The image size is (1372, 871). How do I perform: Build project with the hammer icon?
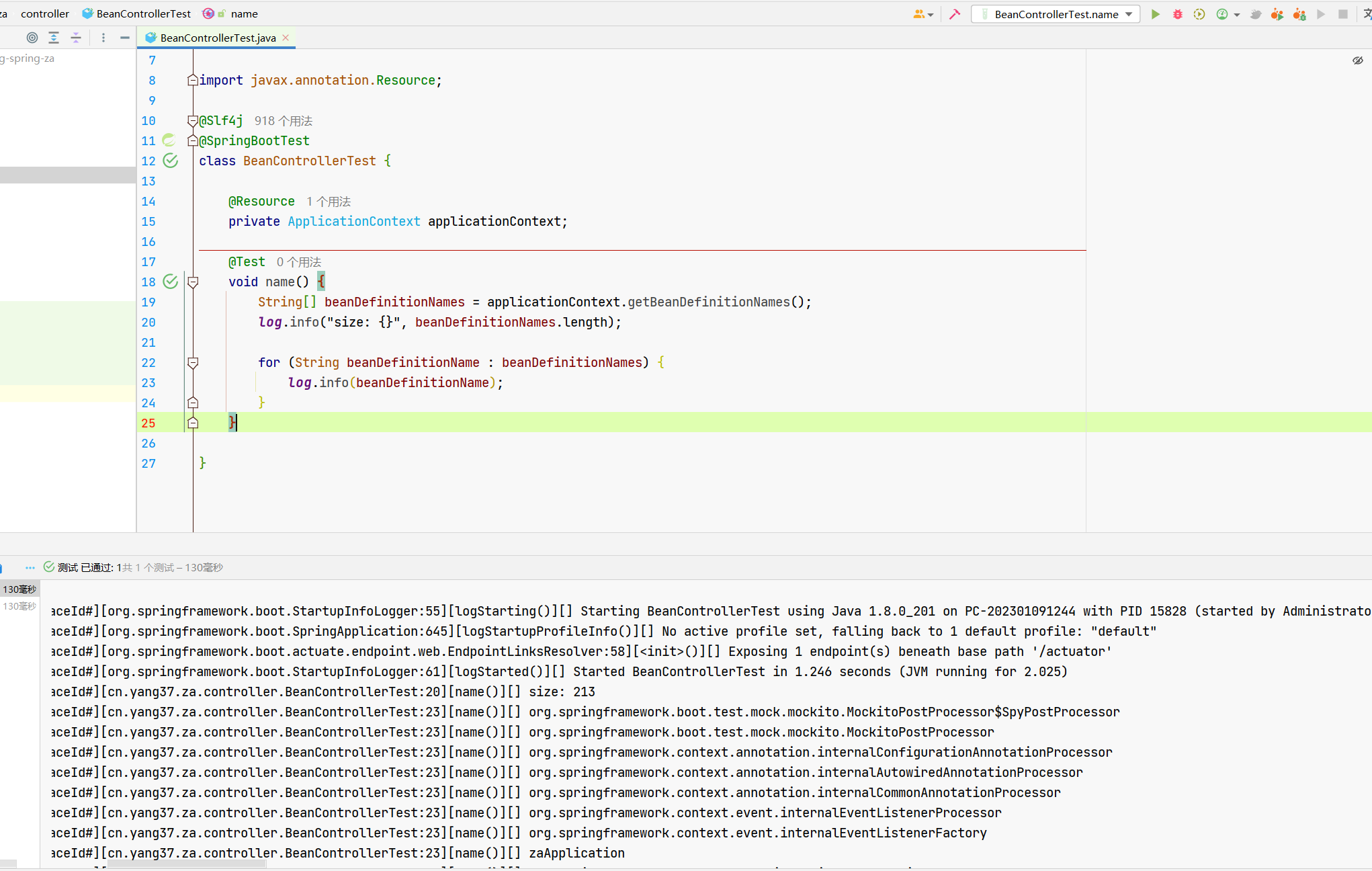click(955, 14)
